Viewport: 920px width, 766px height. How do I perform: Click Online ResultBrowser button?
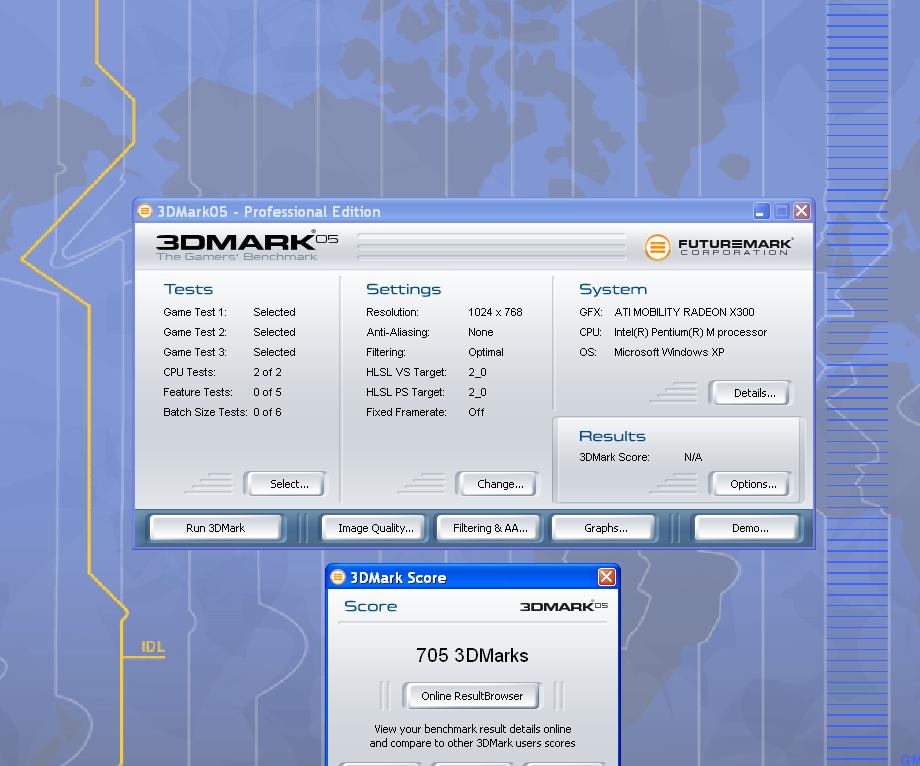(472, 696)
